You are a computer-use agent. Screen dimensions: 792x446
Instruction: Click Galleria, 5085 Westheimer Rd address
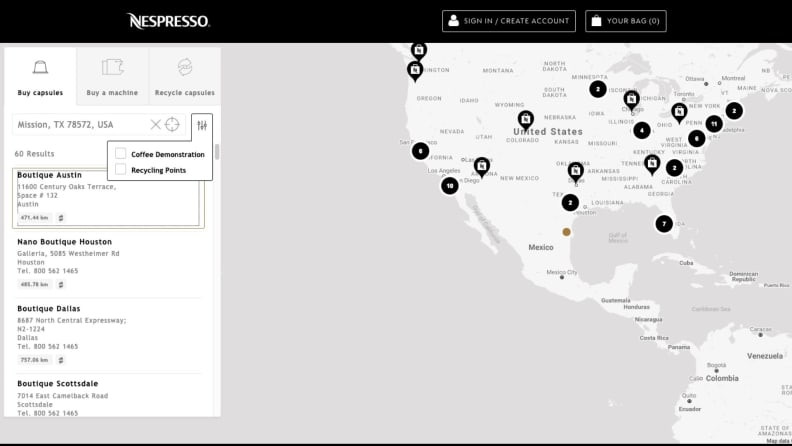tap(68, 254)
